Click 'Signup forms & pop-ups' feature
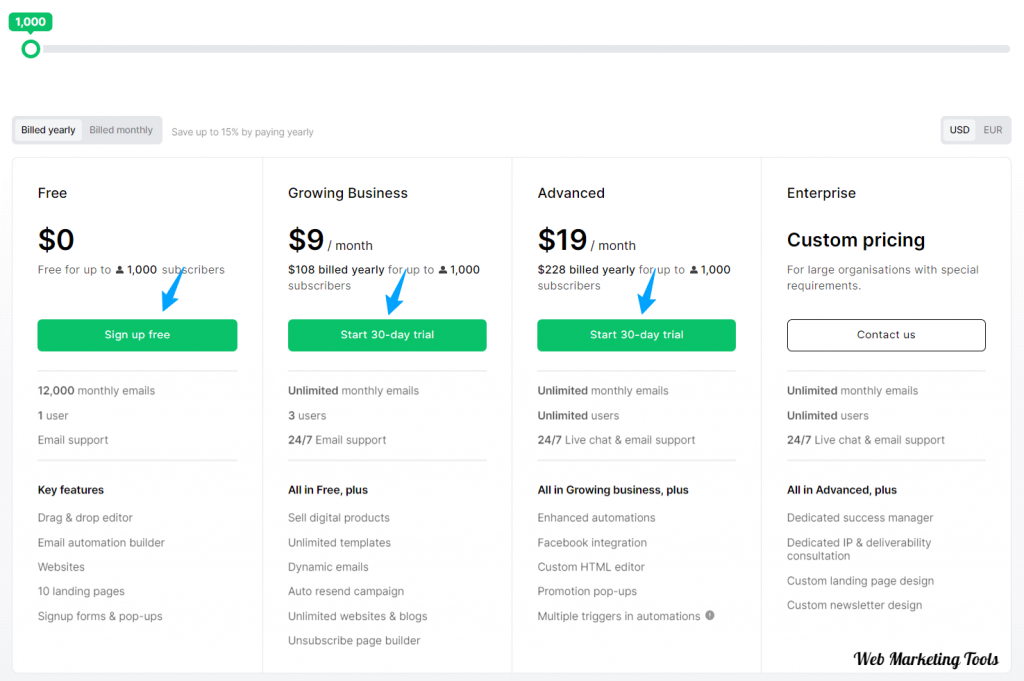This screenshot has width=1024, height=681. (100, 616)
